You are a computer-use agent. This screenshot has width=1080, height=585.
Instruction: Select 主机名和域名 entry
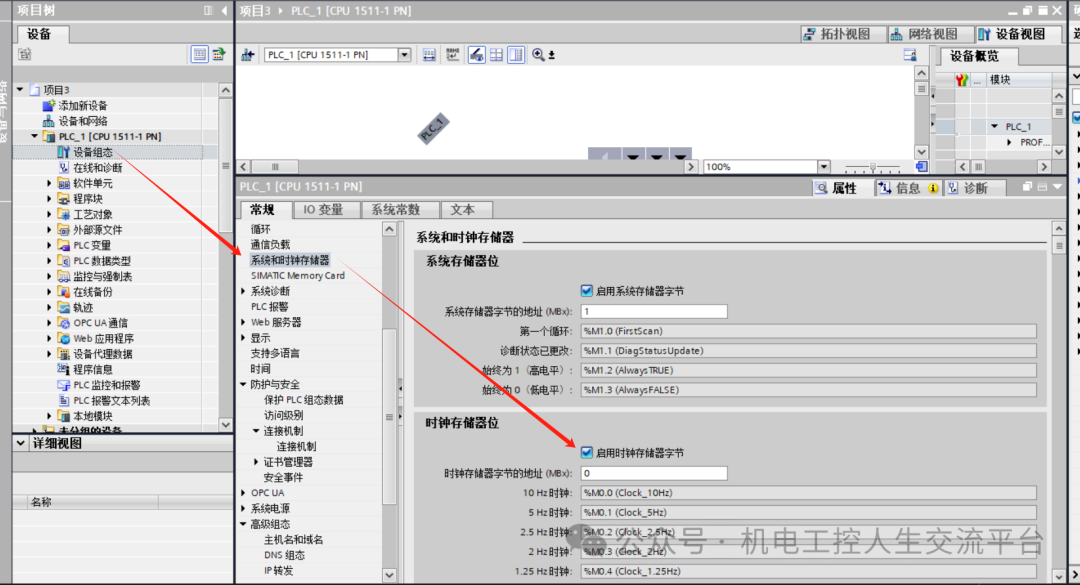click(293, 540)
